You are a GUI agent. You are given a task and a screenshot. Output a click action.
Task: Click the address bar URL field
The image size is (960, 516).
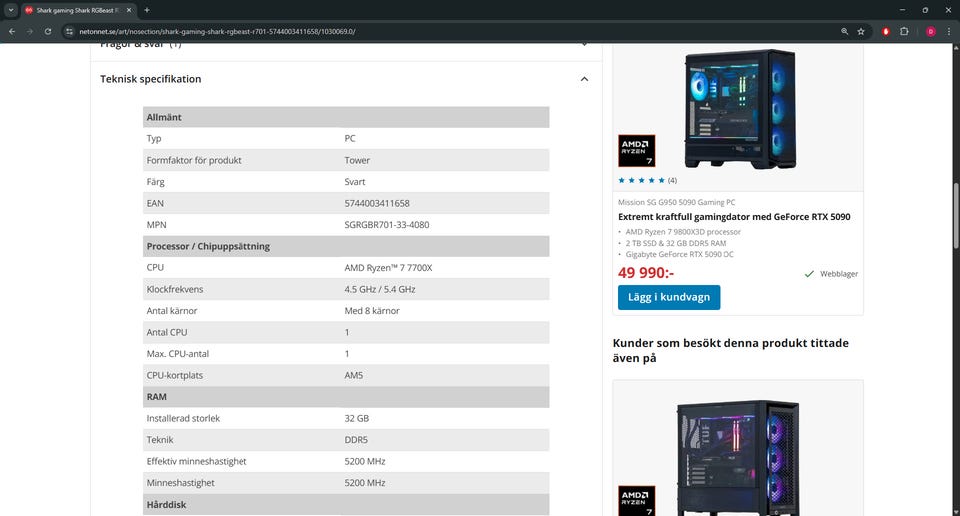coord(453,31)
